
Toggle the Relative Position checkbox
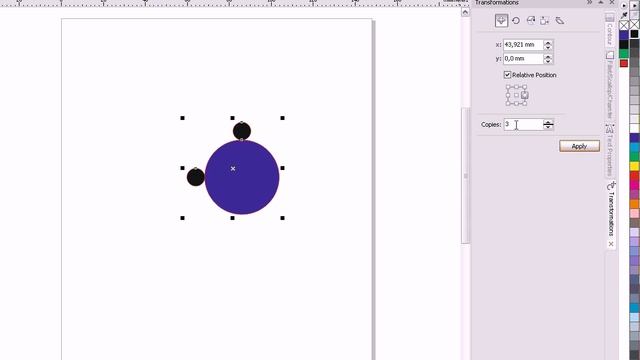click(x=507, y=75)
